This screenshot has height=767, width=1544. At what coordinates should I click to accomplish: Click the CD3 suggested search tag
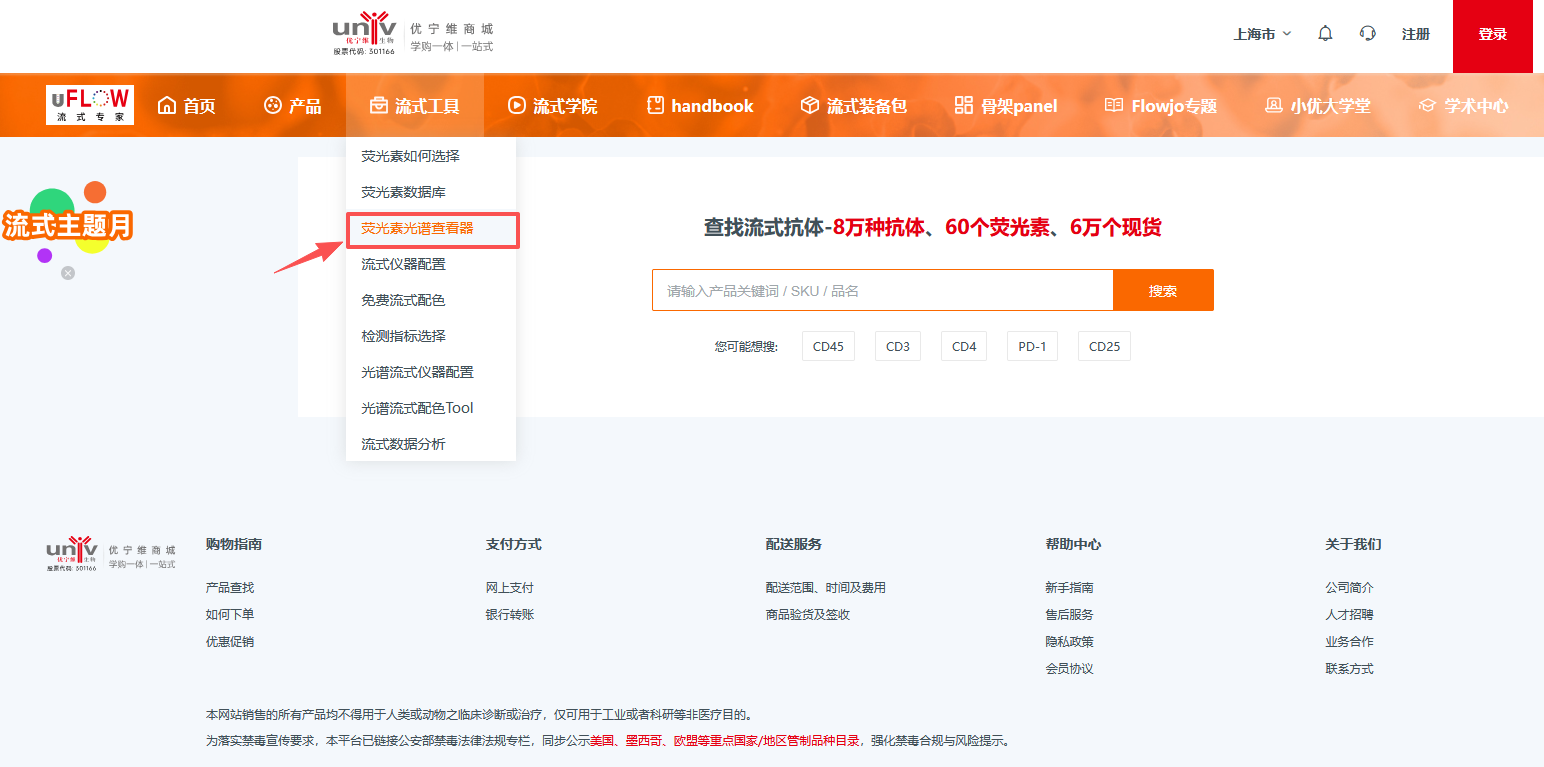[x=898, y=347]
